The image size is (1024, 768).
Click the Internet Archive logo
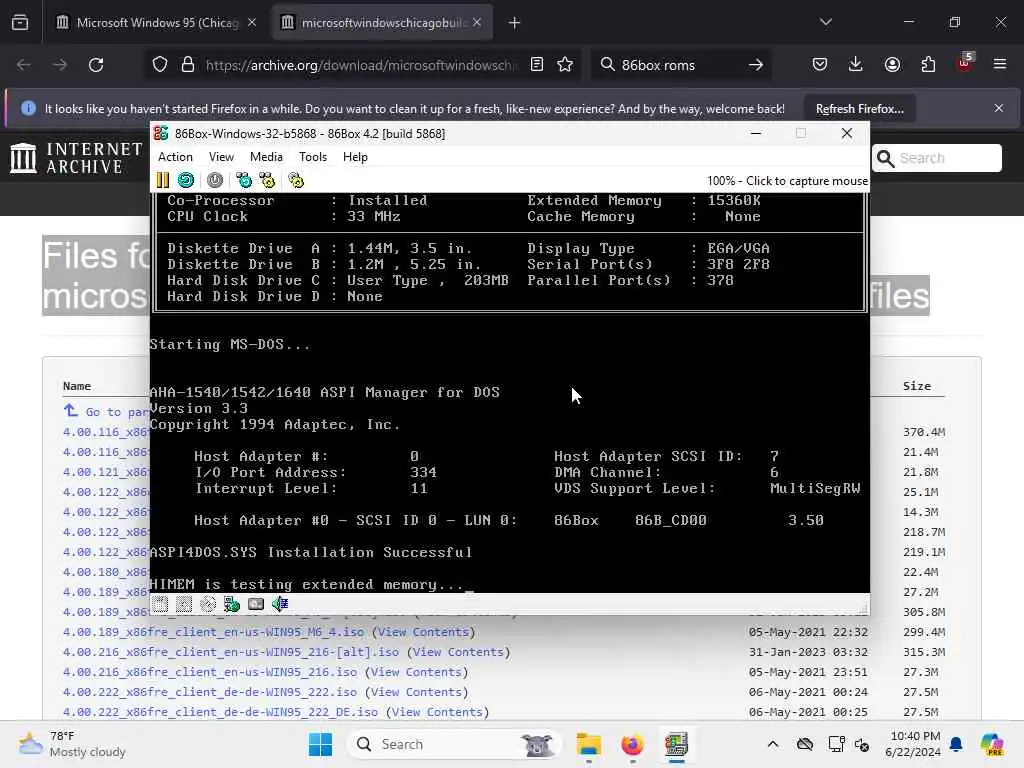pyautogui.click(x=76, y=158)
